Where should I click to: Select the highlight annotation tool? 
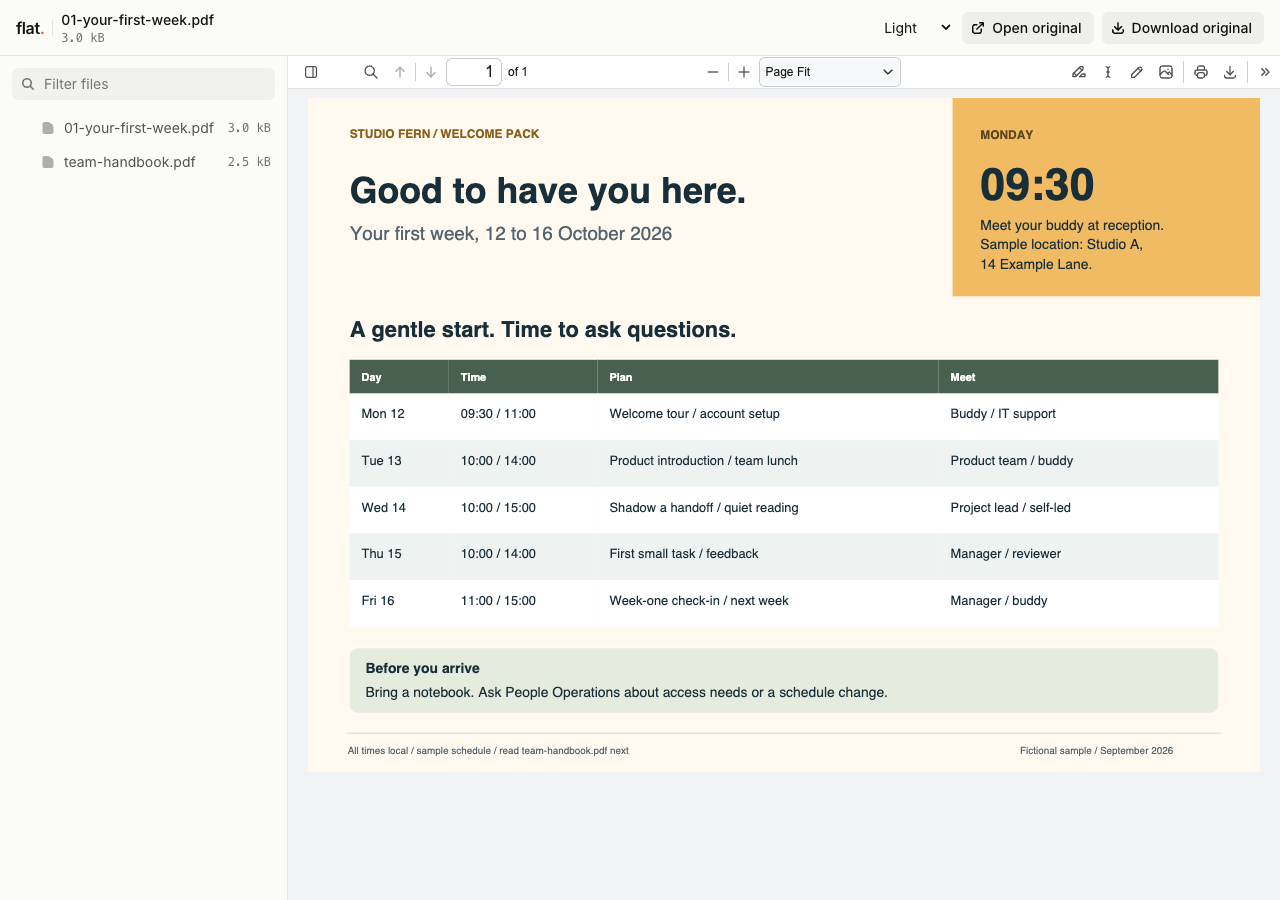point(1079,72)
